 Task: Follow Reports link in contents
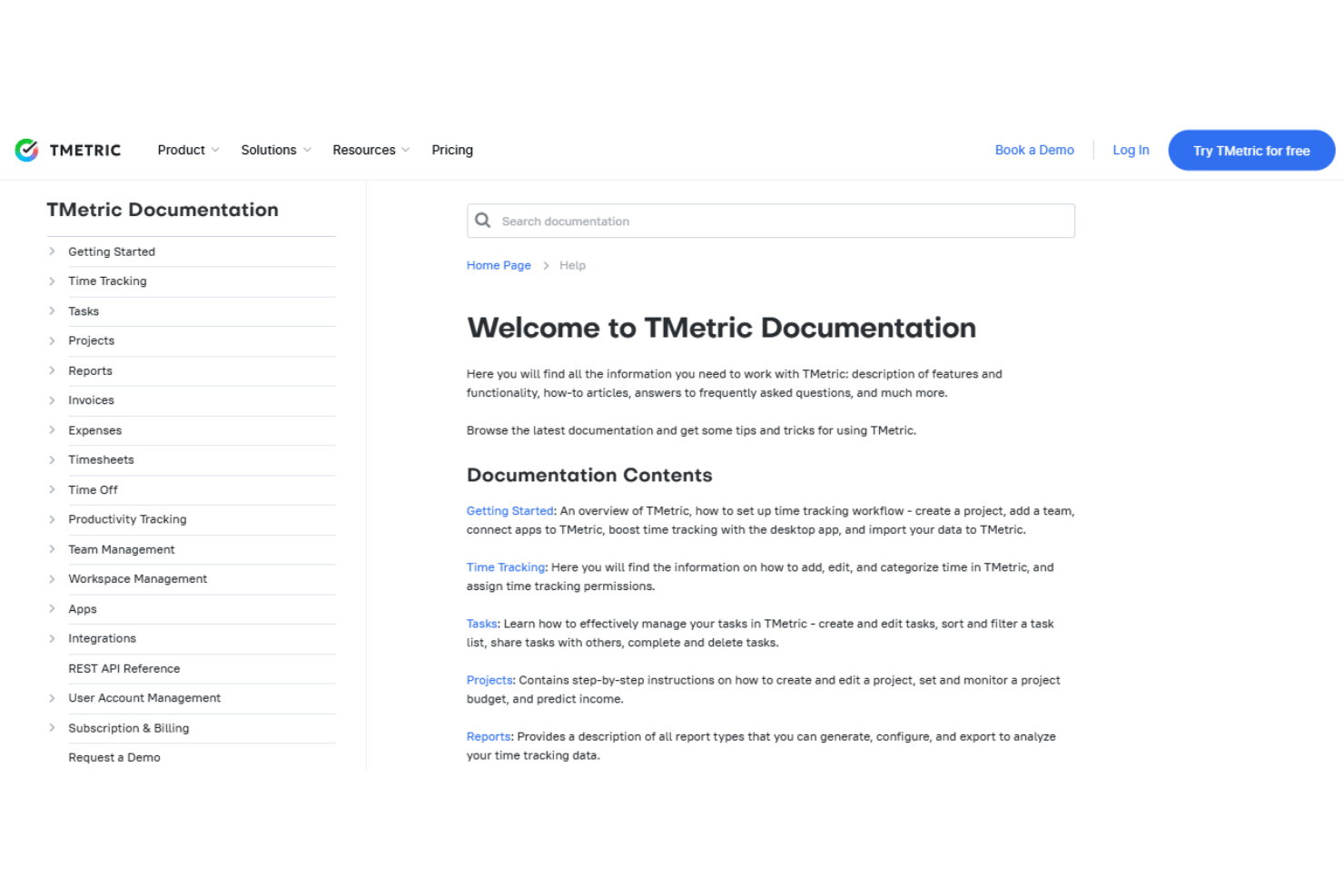(489, 736)
